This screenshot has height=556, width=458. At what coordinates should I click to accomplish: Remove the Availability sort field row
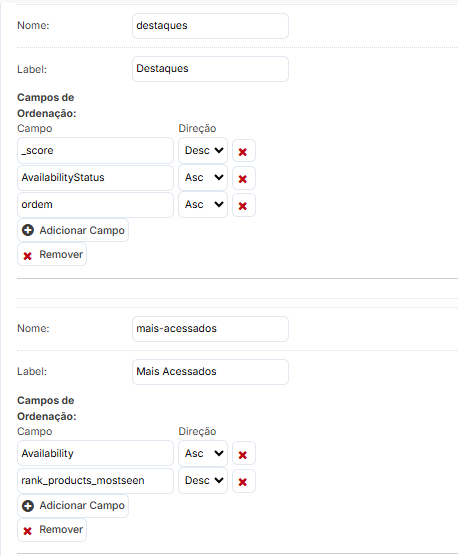point(244,453)
